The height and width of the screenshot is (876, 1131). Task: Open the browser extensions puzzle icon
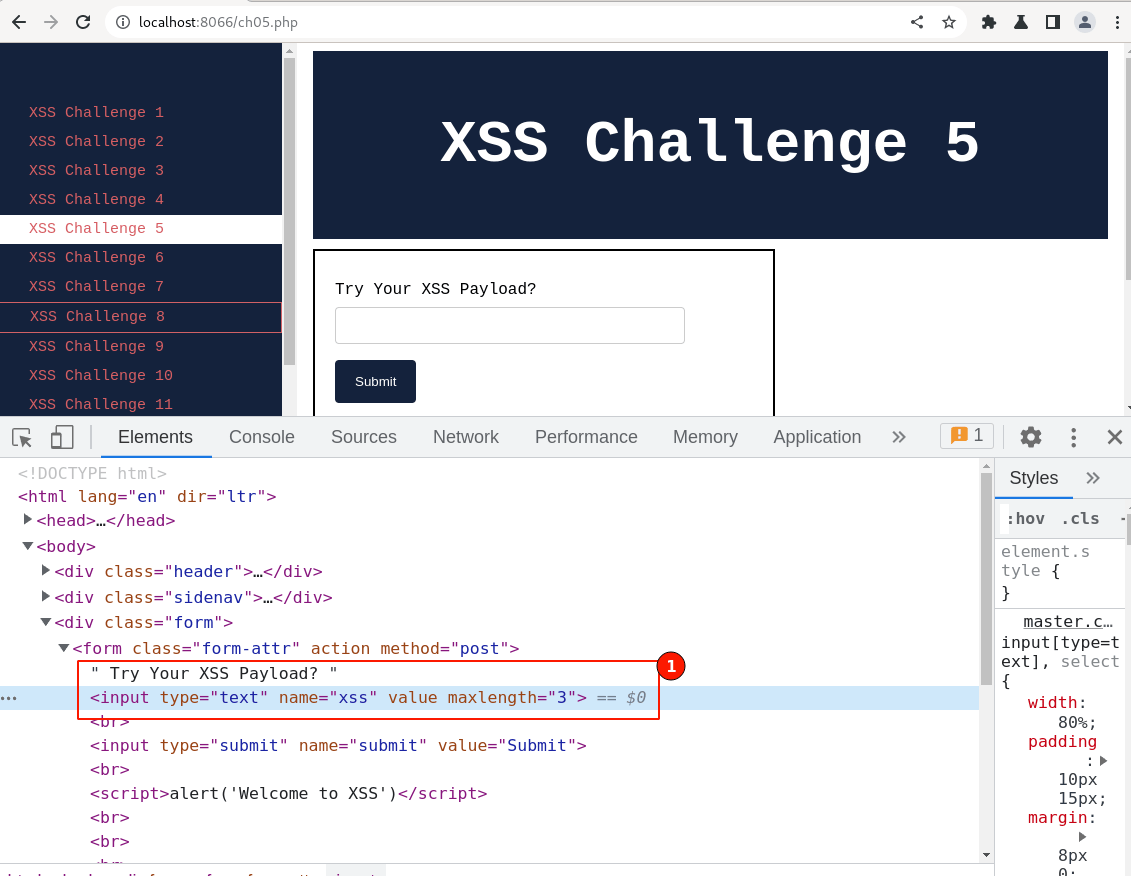tap(989, 22)
